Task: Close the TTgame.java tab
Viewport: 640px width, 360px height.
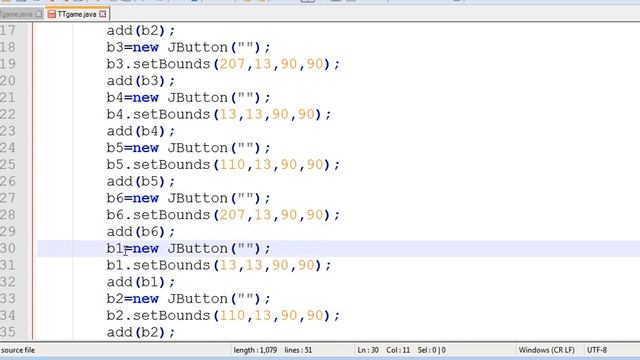Action: (x=102, y=14)
